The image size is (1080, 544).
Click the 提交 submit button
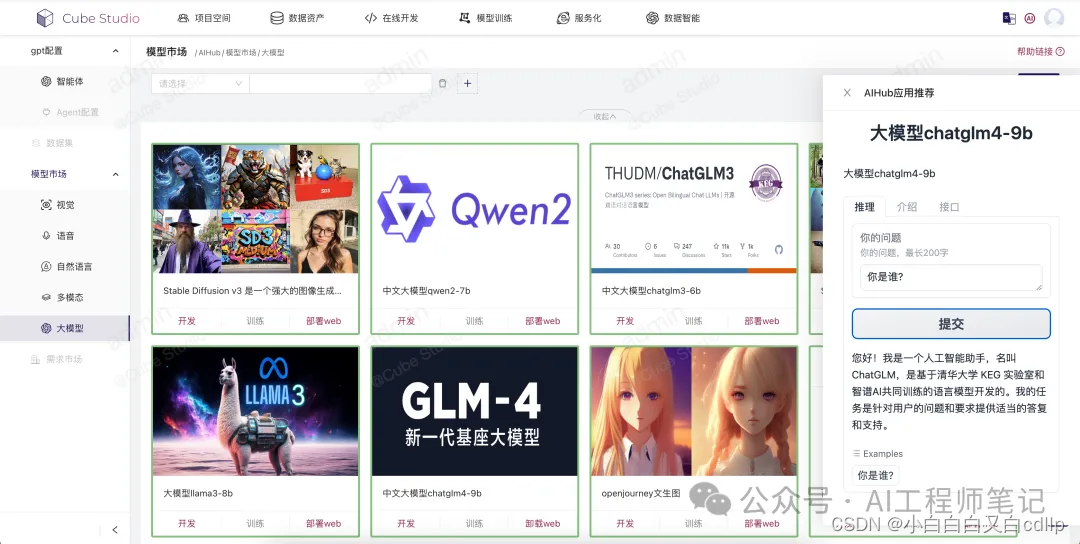pyautogui.click(x=951, y=324)
